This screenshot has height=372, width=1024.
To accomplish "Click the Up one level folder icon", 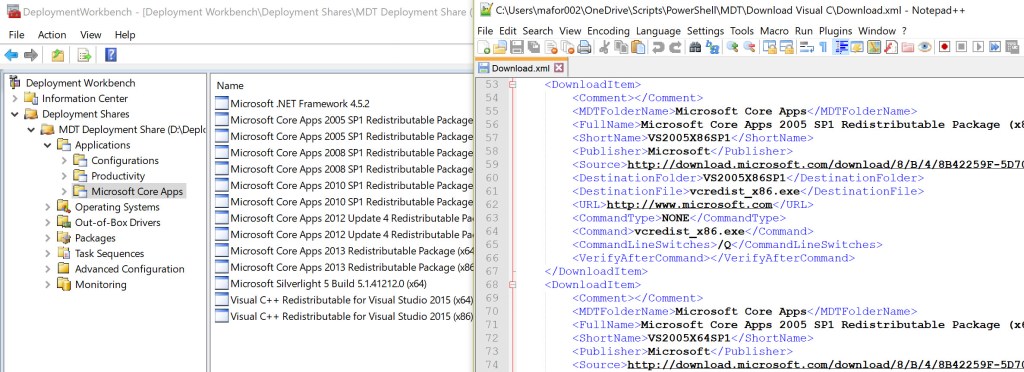I will tap(58, 55).
